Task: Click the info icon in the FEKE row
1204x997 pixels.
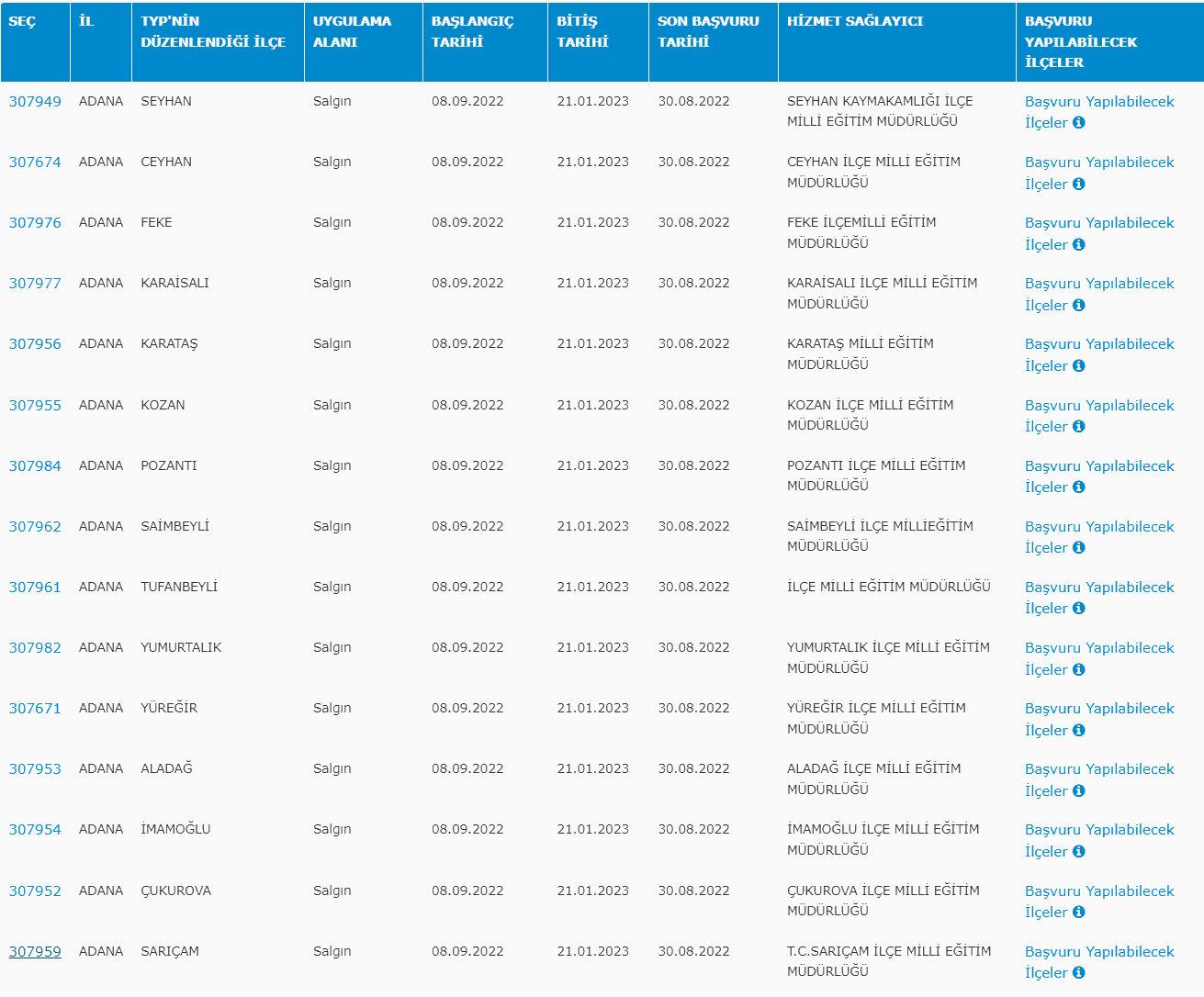Action: 1078,244
